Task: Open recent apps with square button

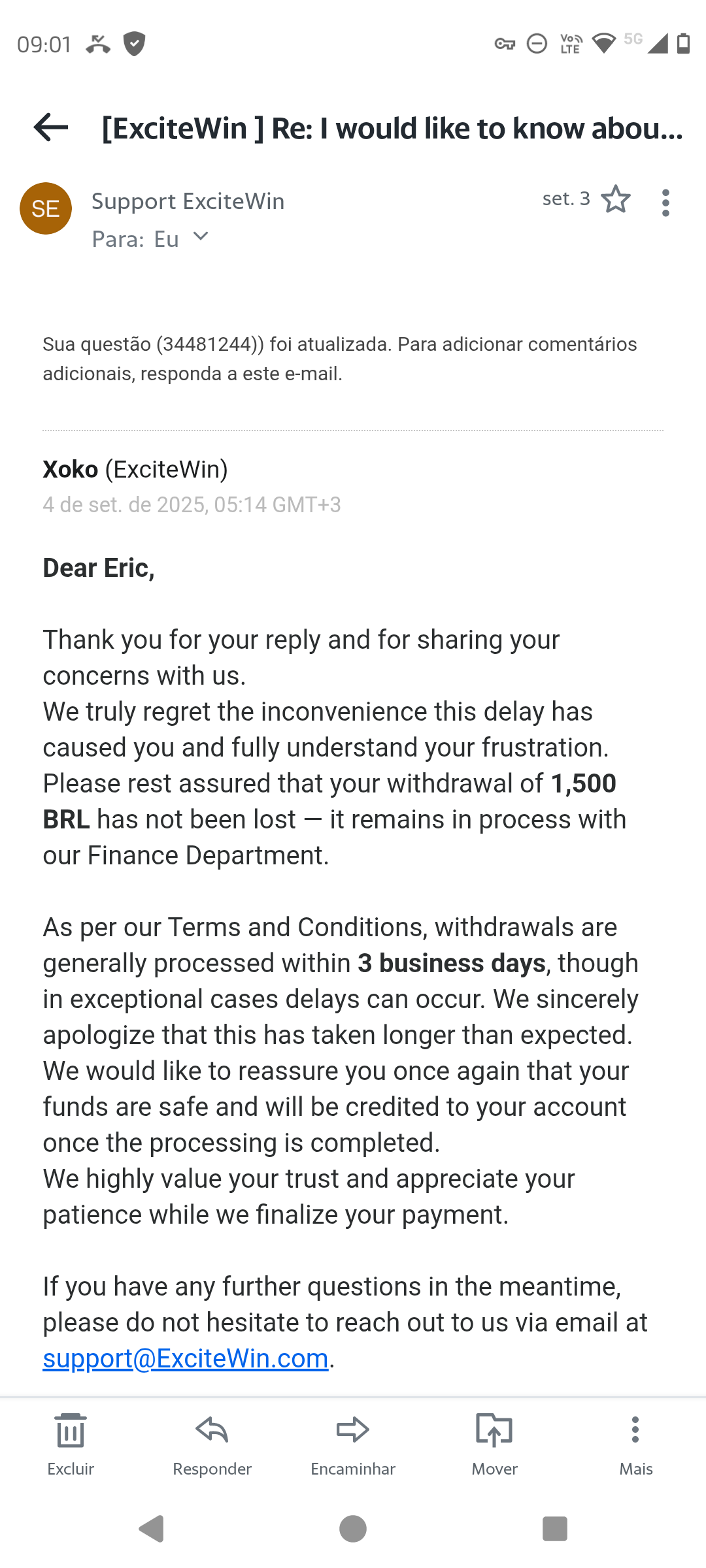Action: [554, 1529]
